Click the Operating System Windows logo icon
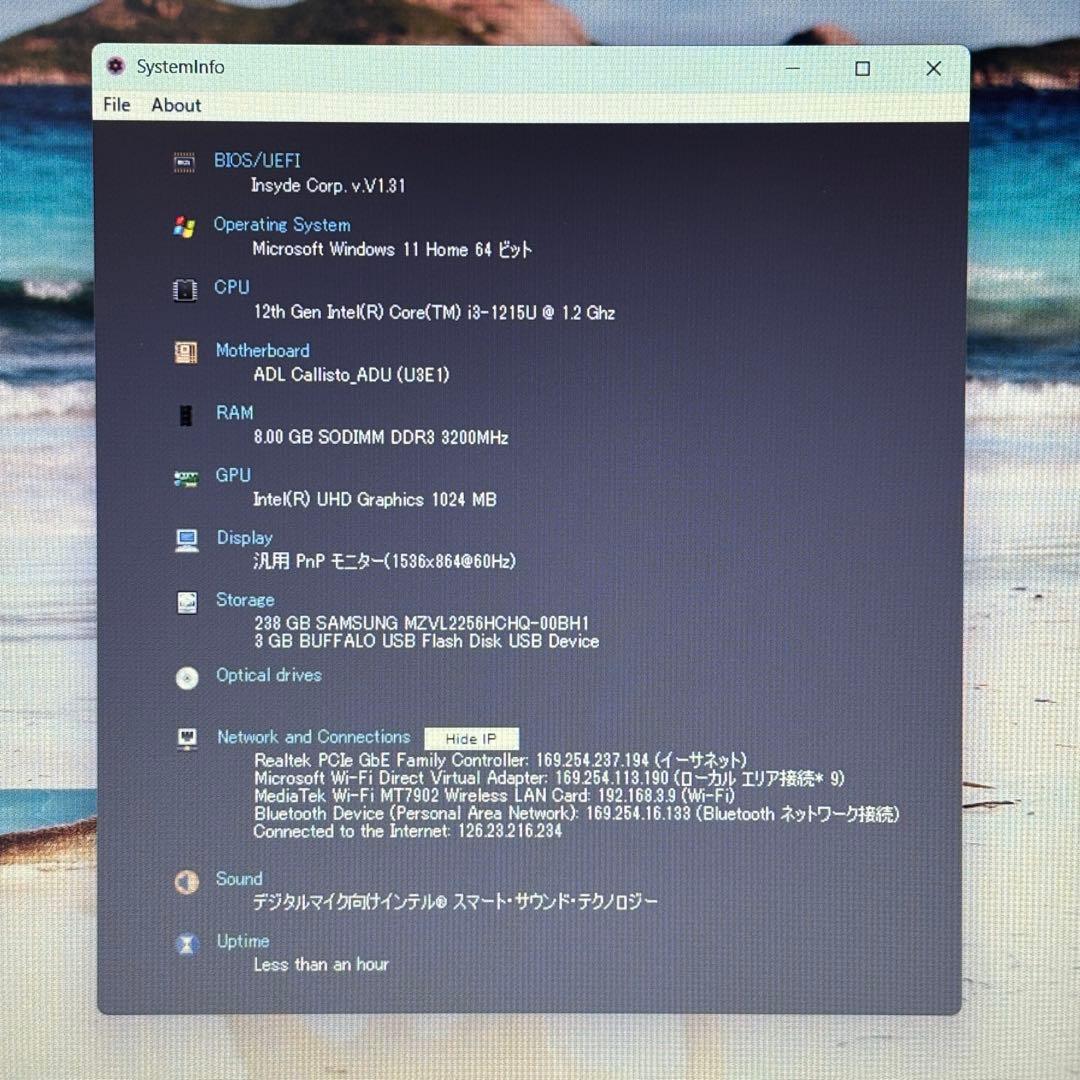Viewport: 1080px width, 1080px height. [x=186, y=224]
